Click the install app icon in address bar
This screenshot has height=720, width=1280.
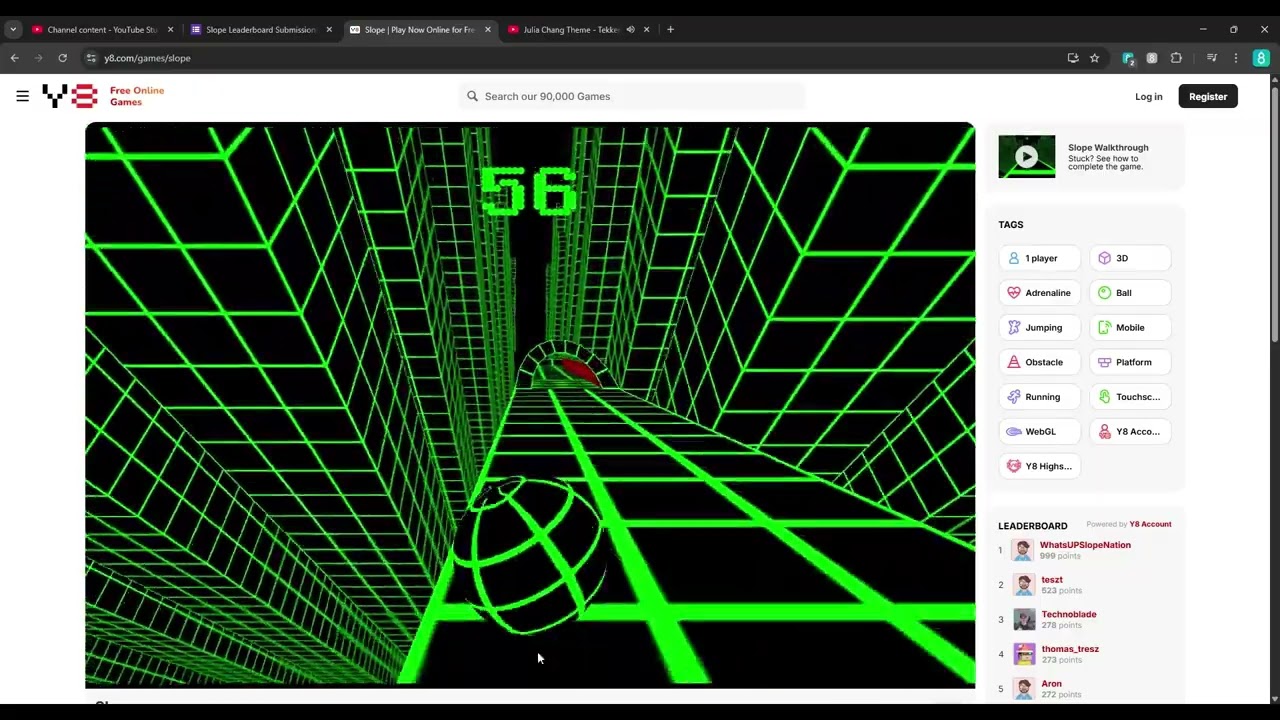(x=1073, y=58)
